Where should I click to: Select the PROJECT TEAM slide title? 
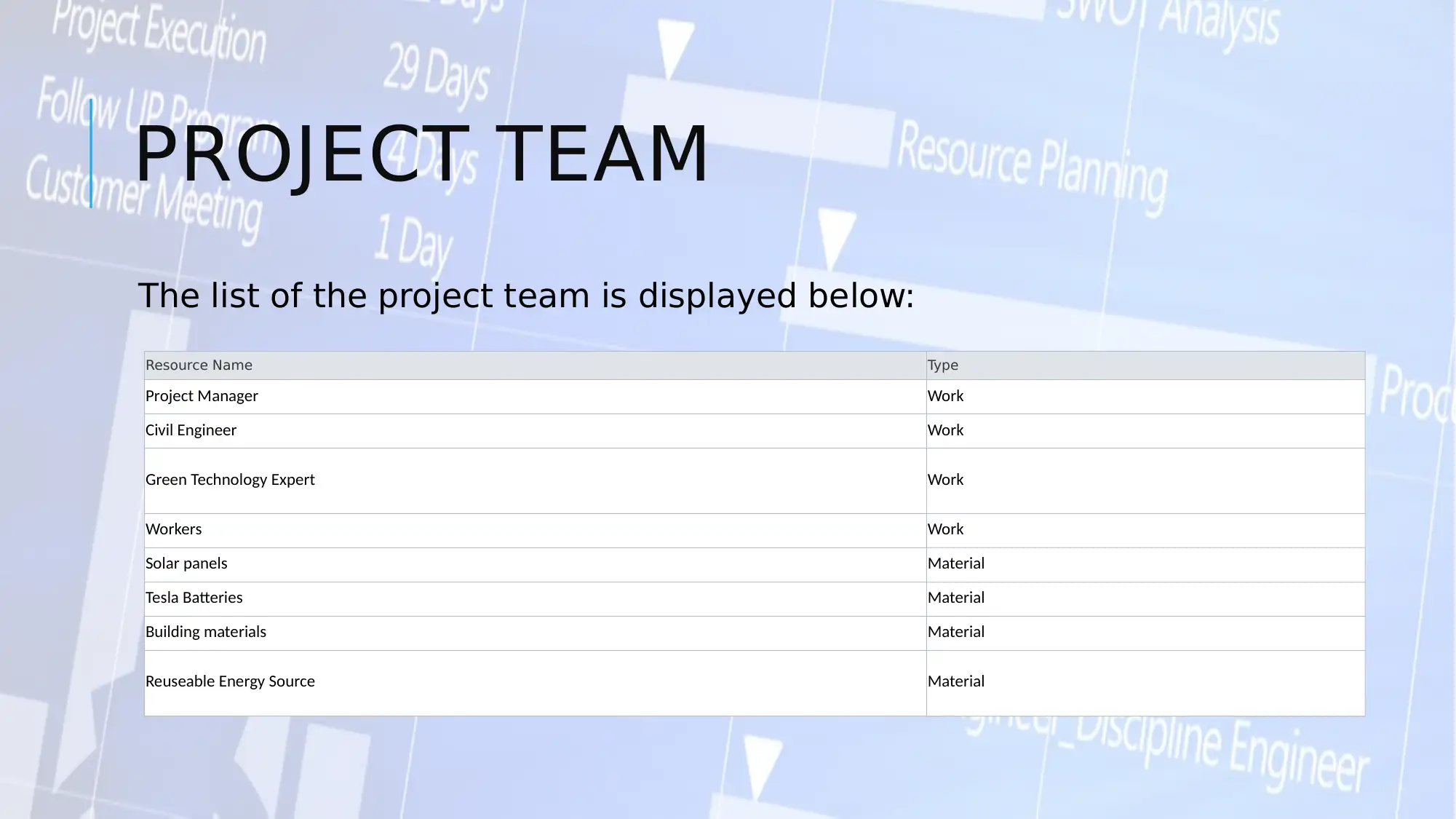[421, 154]
